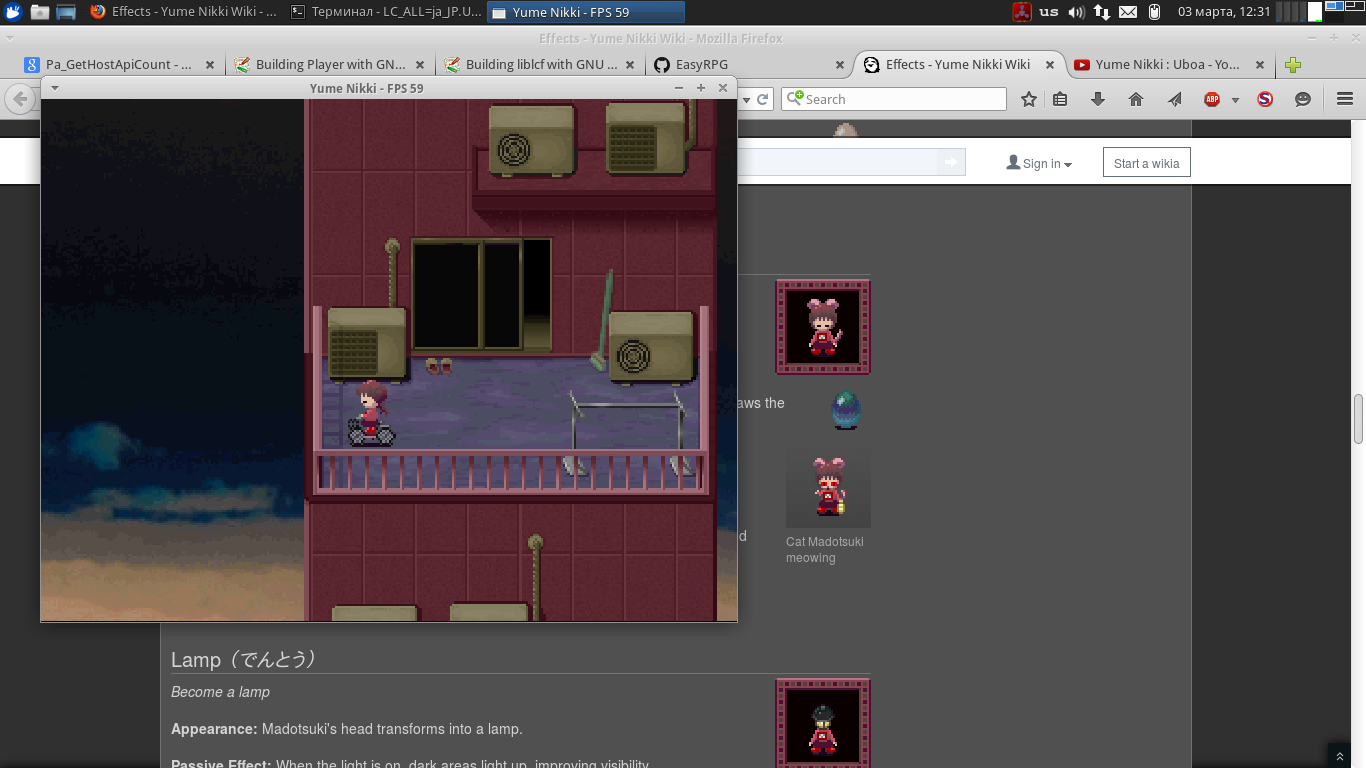This screenshot has width=1366, height=768.
Task: Open the 'Cat Madotsuki meowing' thumbnail
Action: [x=828, y=487]
